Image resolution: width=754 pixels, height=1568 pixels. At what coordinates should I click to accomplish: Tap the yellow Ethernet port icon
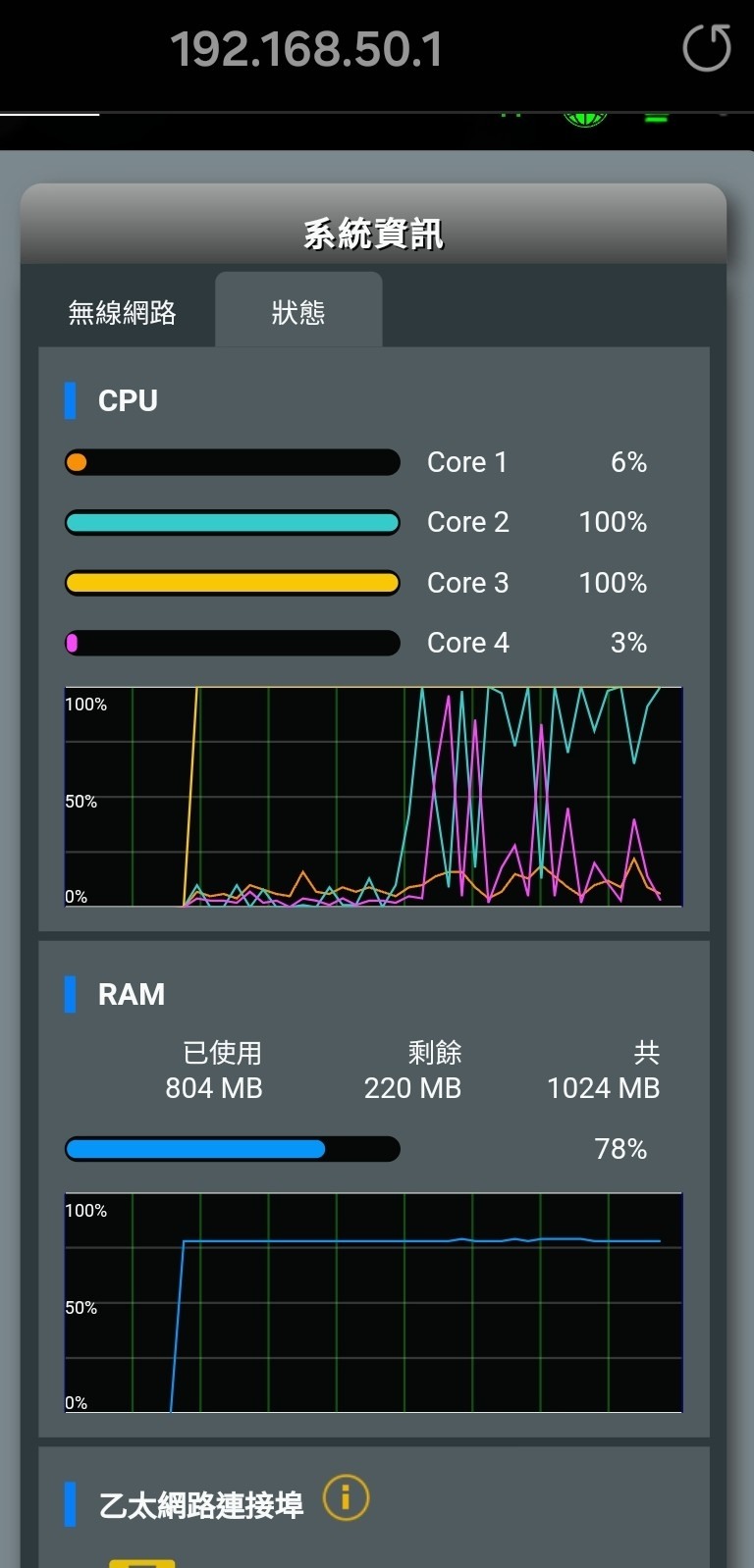[142, 1561]
